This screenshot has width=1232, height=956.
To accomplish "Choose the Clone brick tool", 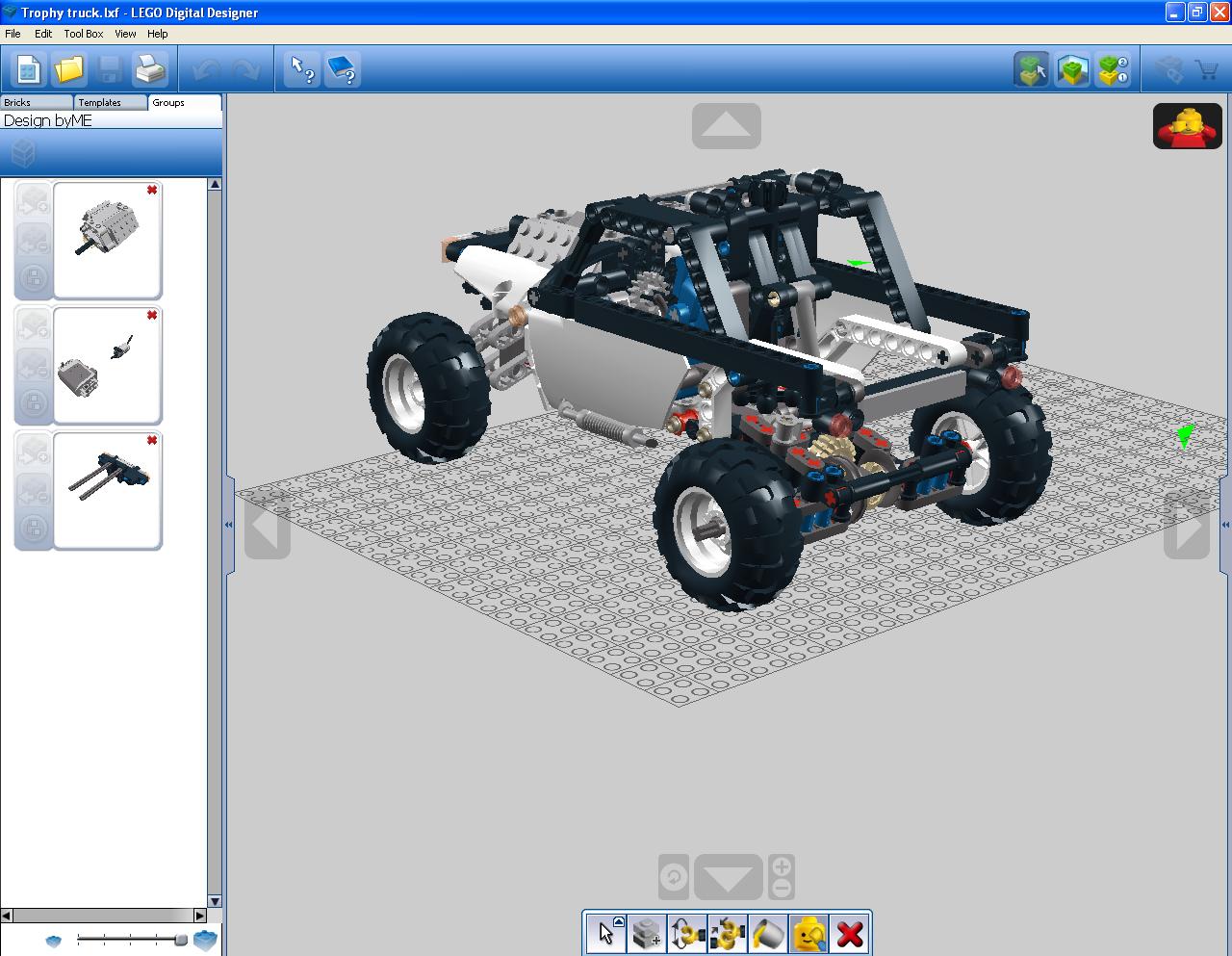I will click(x=647, y=933).
